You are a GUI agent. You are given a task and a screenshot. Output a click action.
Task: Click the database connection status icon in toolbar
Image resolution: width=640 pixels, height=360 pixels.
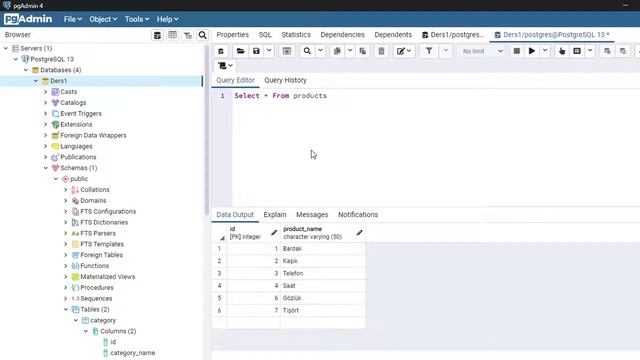(x=221, y=51)
